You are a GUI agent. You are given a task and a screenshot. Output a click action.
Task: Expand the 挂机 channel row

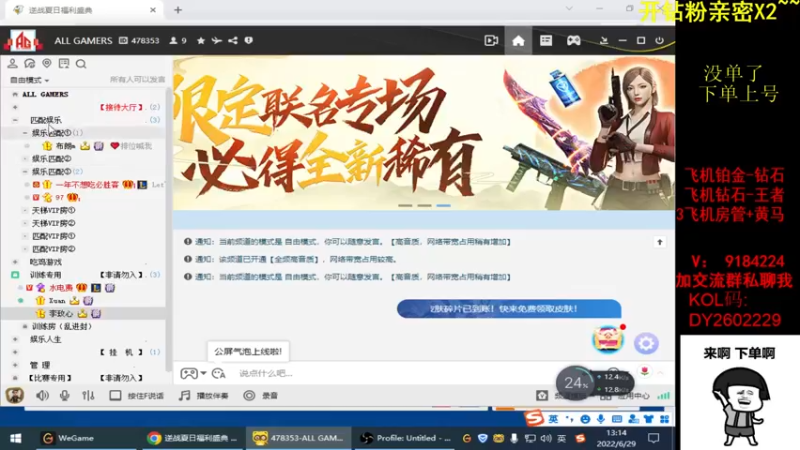[15, 352]
